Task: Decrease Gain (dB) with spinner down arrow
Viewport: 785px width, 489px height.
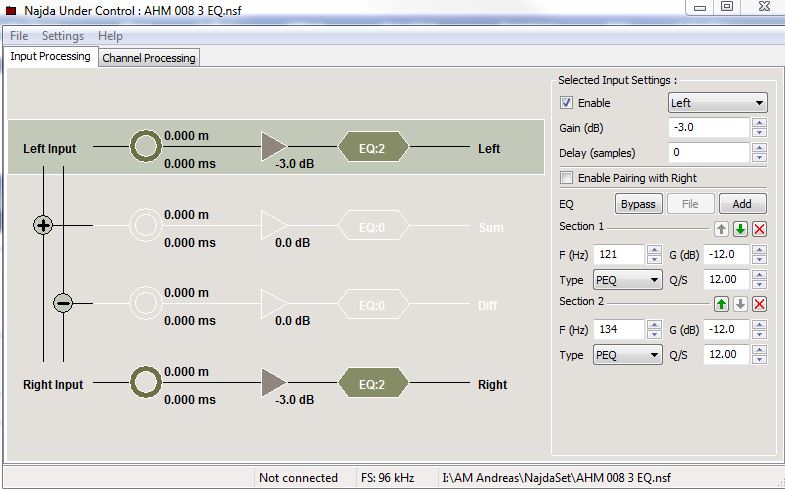Action: coord(759,132)
